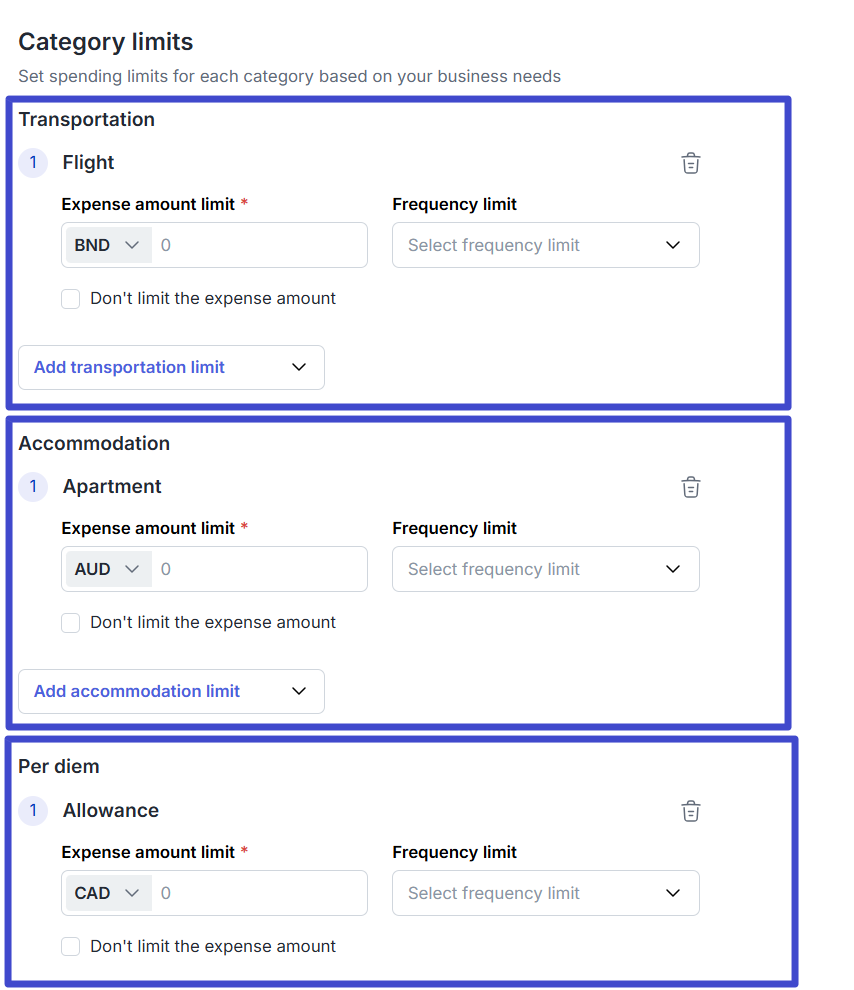Open the CAD currency dropdown
The image size is (854, 990).
click(x=108, y=893)
